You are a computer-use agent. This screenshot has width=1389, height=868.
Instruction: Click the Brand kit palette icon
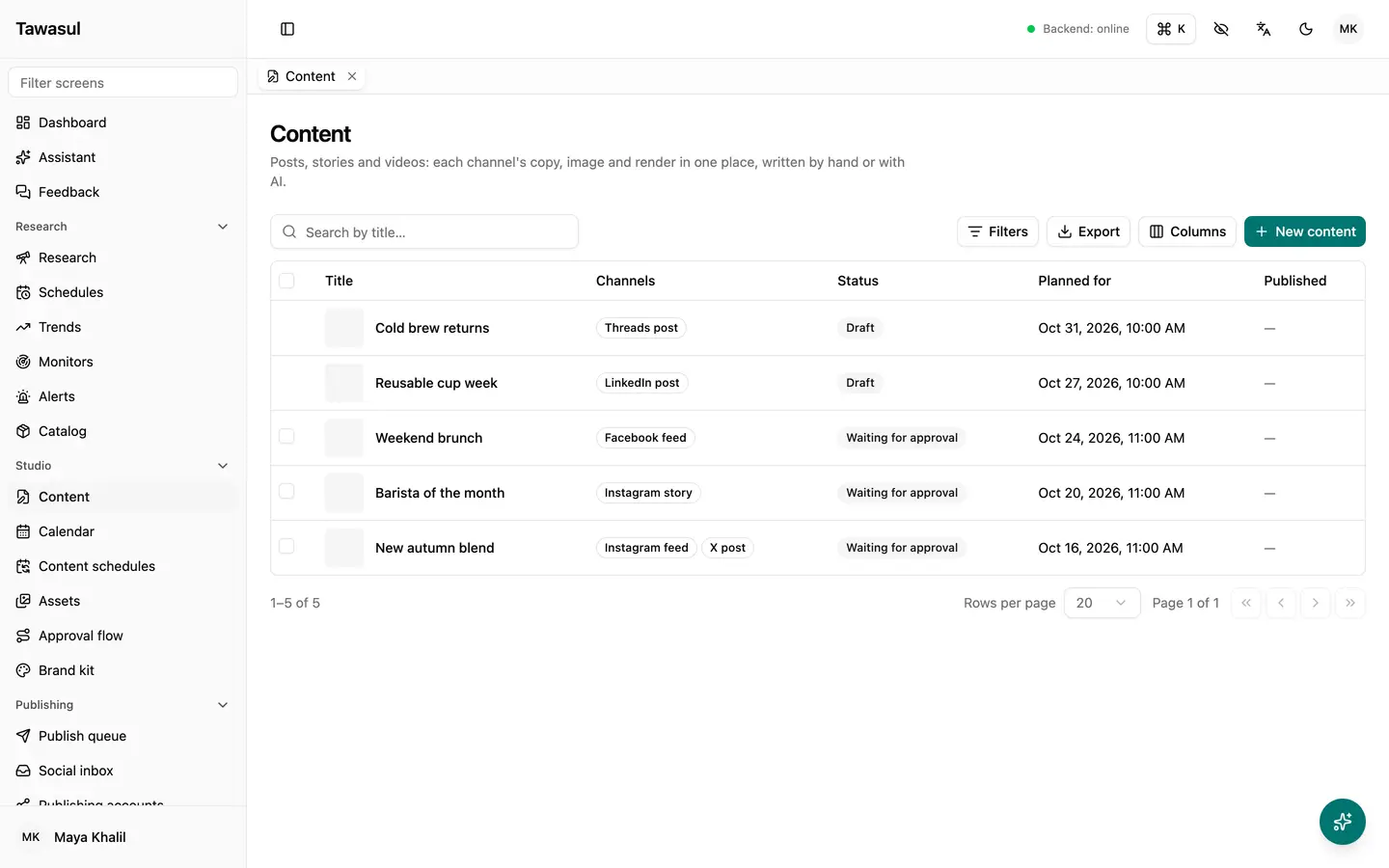point(23,670)
